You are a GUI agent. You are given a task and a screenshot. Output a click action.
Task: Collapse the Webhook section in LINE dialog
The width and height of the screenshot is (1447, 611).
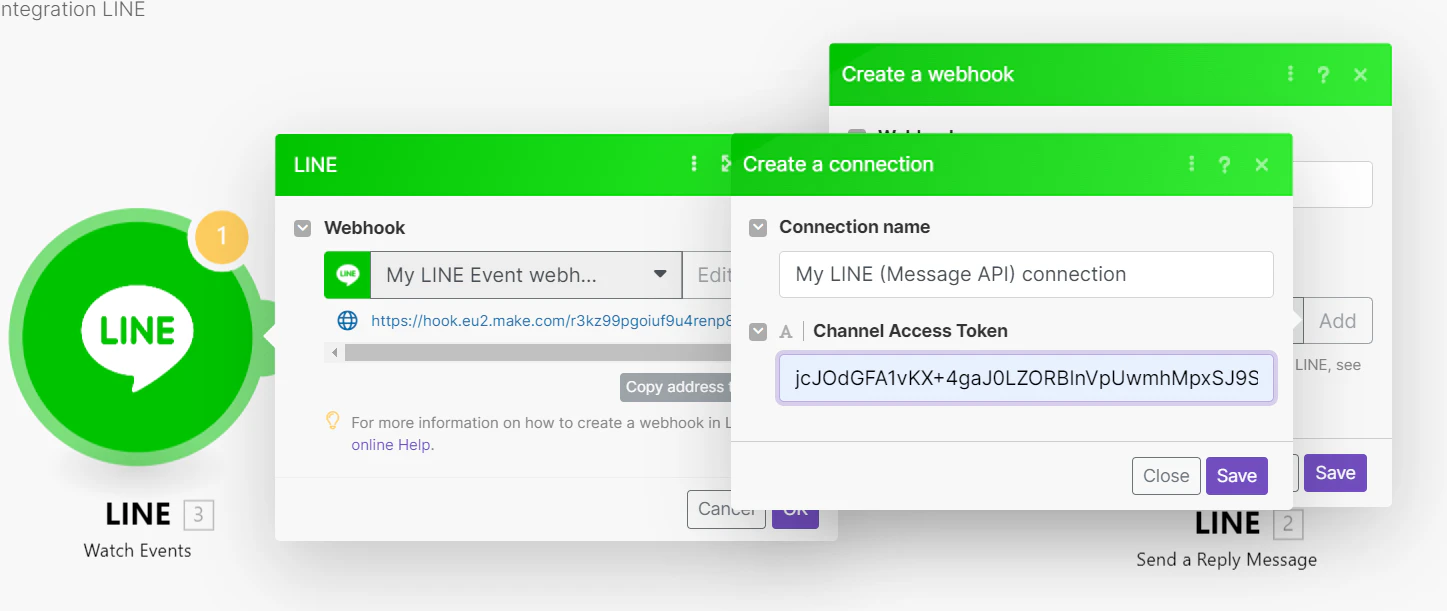pos(302,228)
